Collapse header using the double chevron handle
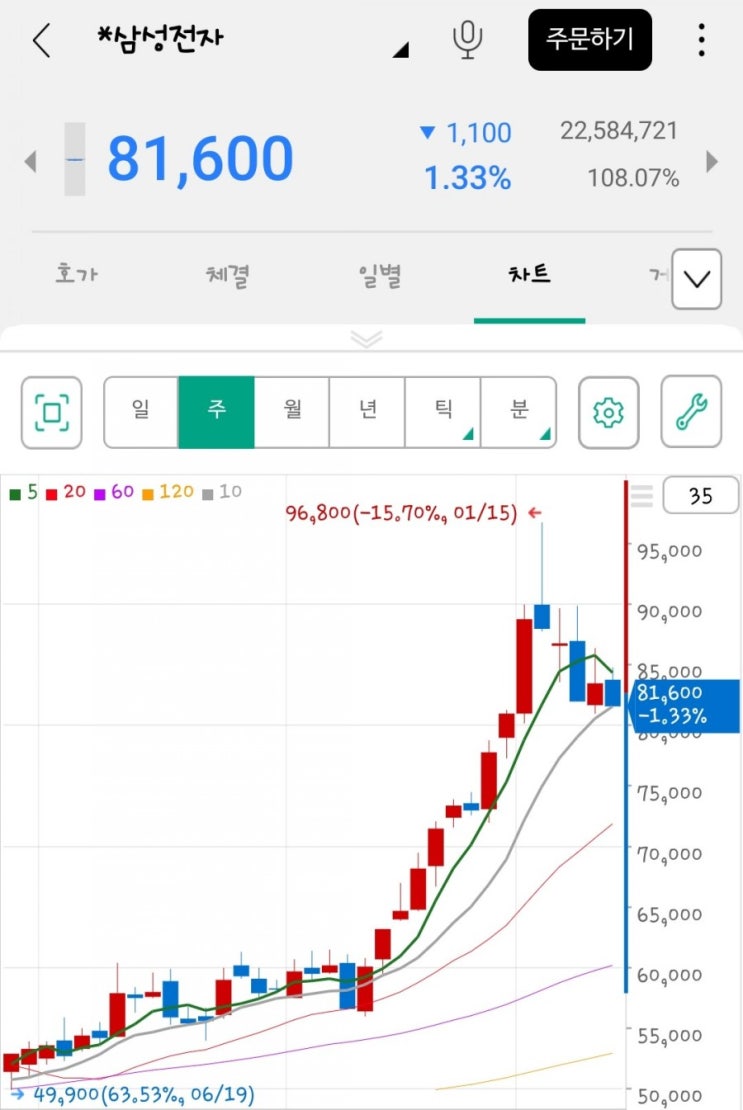The height and width of the screenshot is (1110, 743). 367,338
